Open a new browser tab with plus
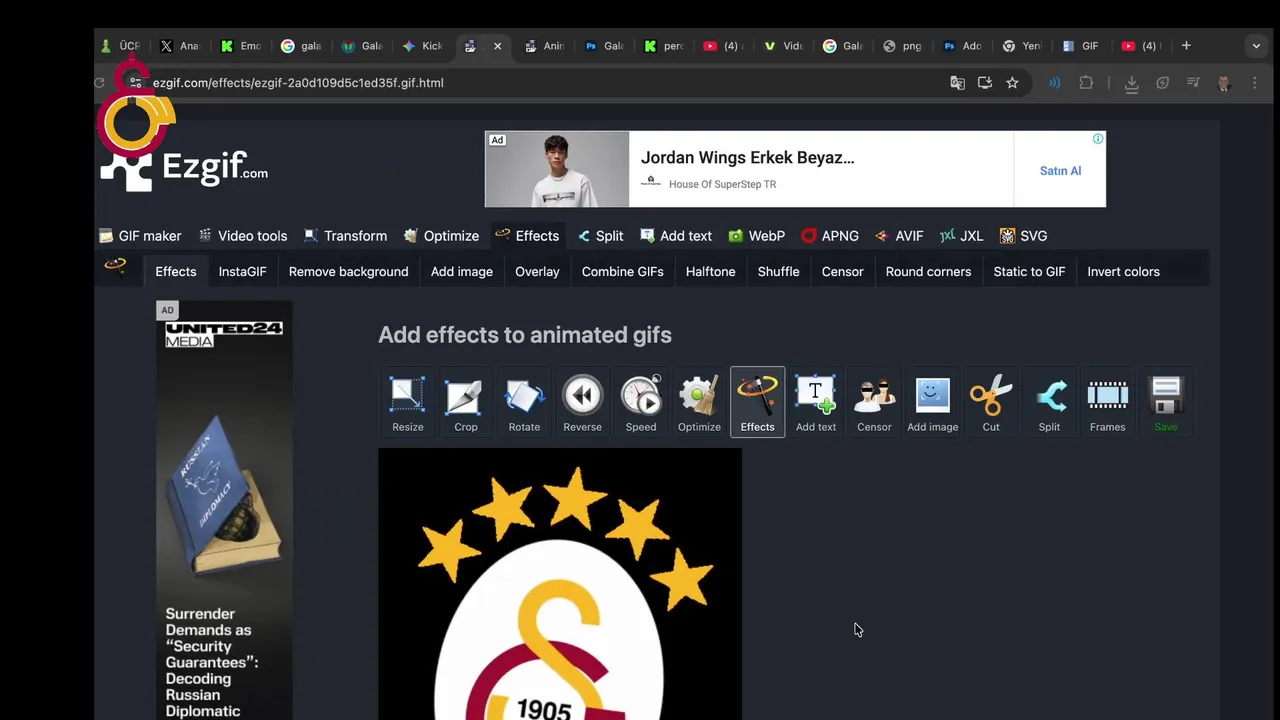 click(x=1186, y=46)
